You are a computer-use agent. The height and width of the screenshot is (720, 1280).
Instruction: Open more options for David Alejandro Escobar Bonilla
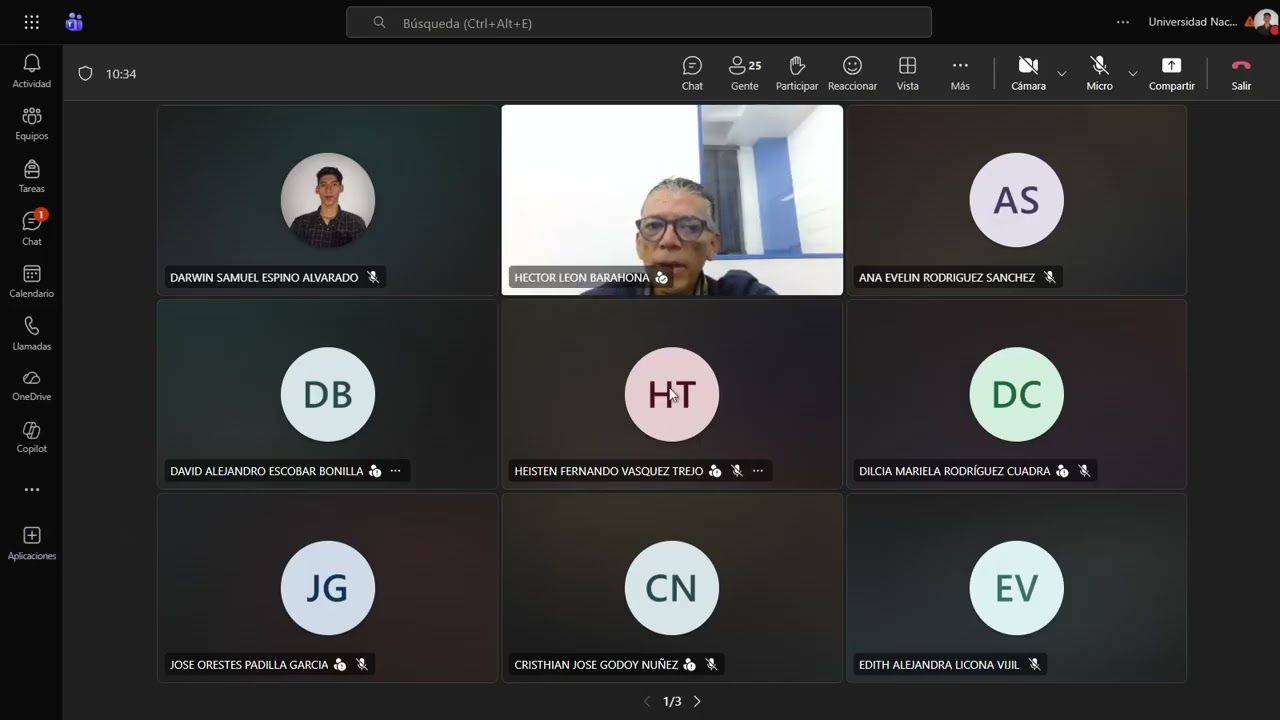pyautogui.click(x=396, y=471)
